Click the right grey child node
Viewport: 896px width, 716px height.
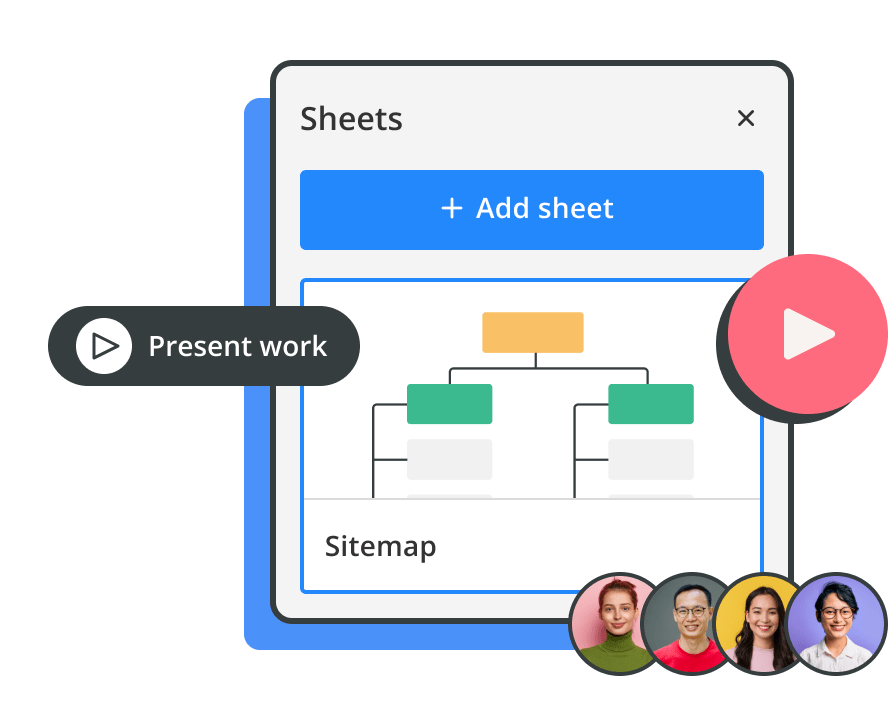(x=650, y=459)
